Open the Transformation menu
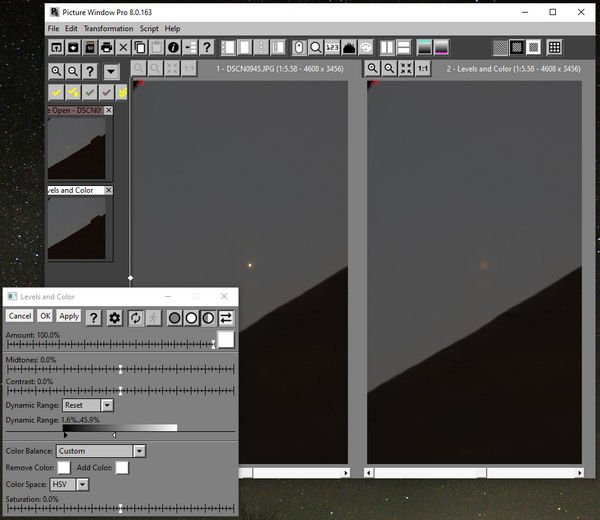The width and height of the screenshot is (600, 520). pyautogui.click(x=108, y=29)
